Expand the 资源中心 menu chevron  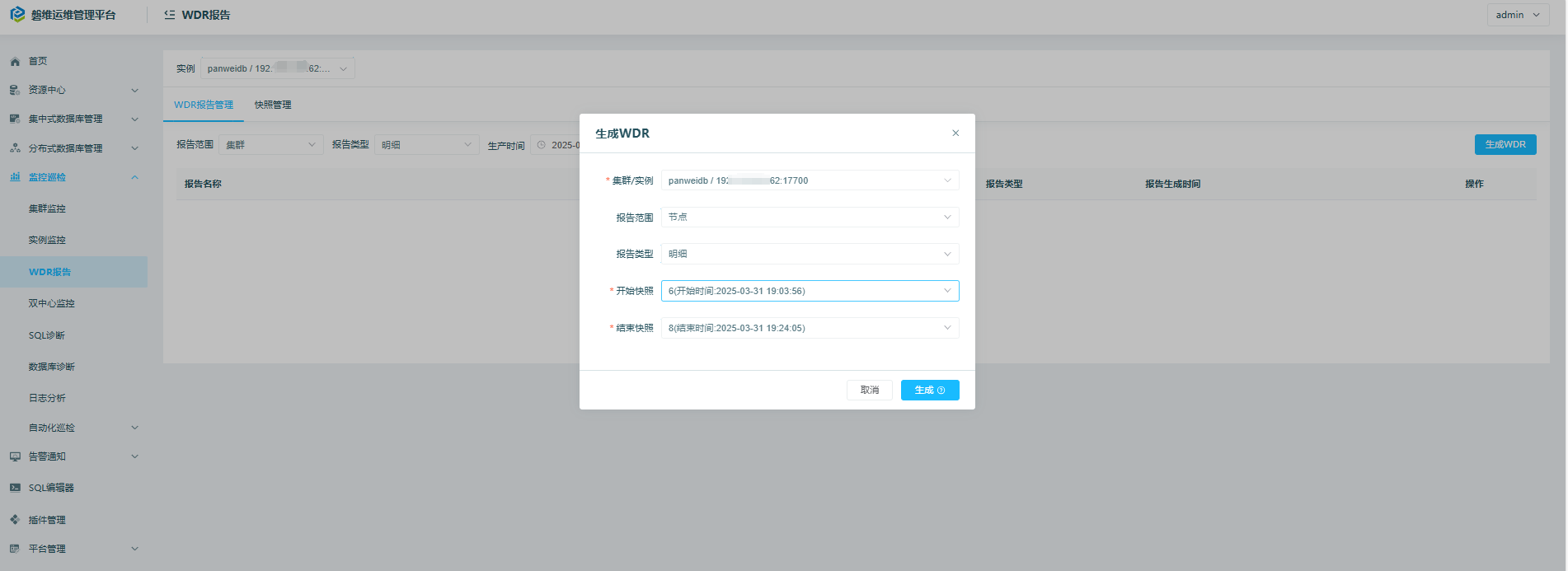(x=135, y=90)
